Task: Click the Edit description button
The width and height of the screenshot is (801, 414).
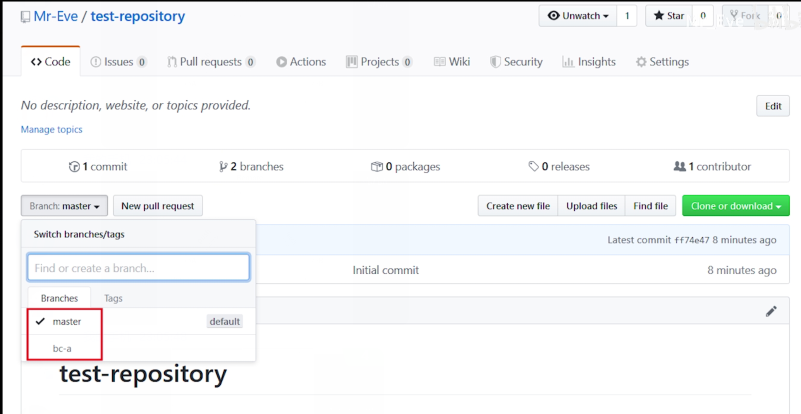Action: 773,106
